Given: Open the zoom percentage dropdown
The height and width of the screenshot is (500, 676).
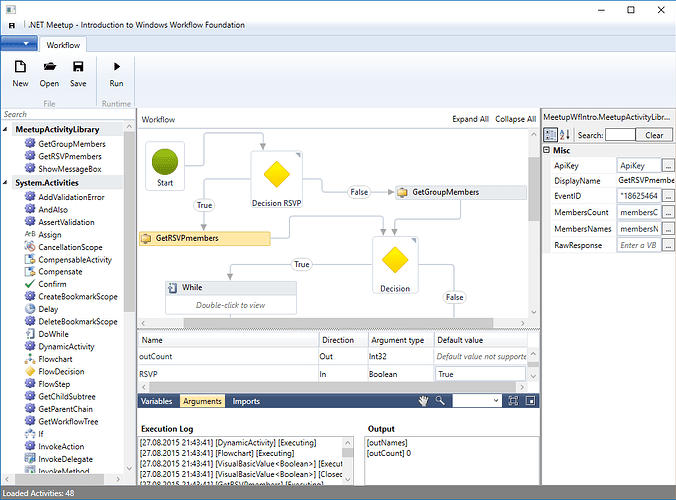Looking at the screenshot, I should click(496, 401).
